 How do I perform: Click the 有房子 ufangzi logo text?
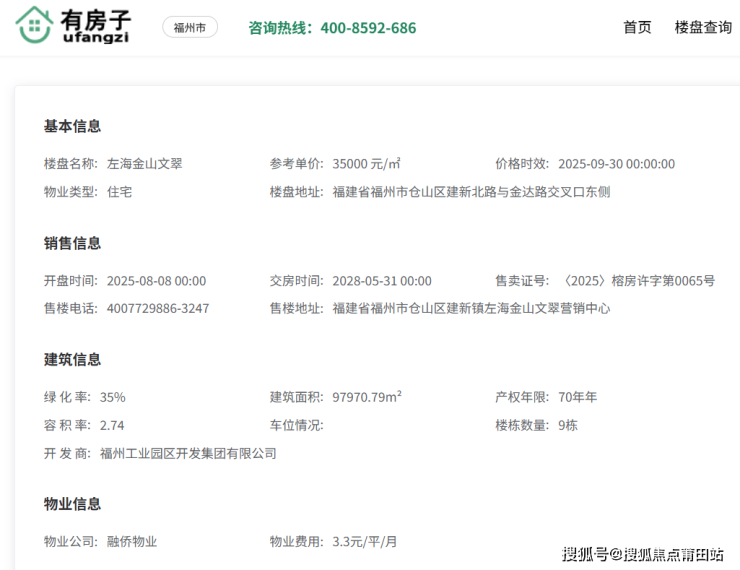96,27
